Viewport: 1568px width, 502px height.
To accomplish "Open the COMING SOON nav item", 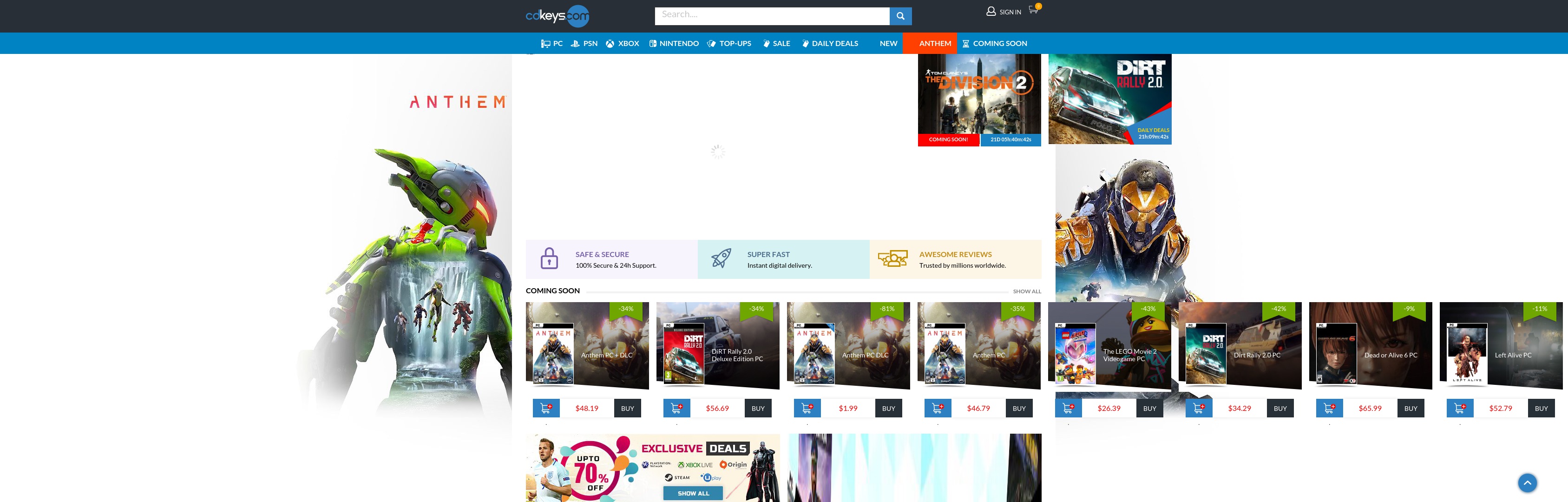I will [995, 43].
